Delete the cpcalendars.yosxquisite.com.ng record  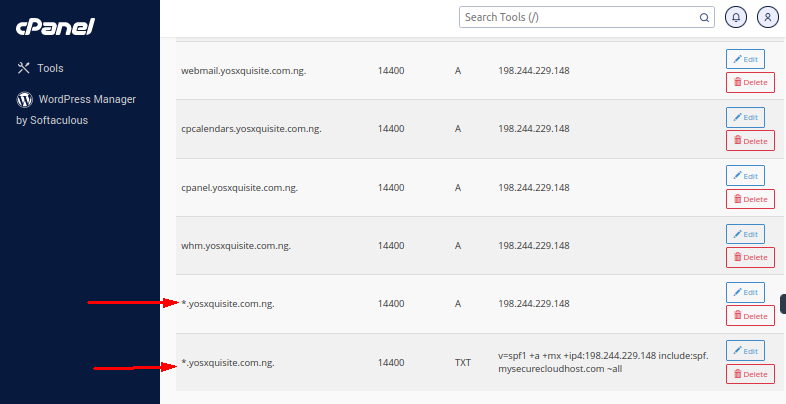point(750,141)
